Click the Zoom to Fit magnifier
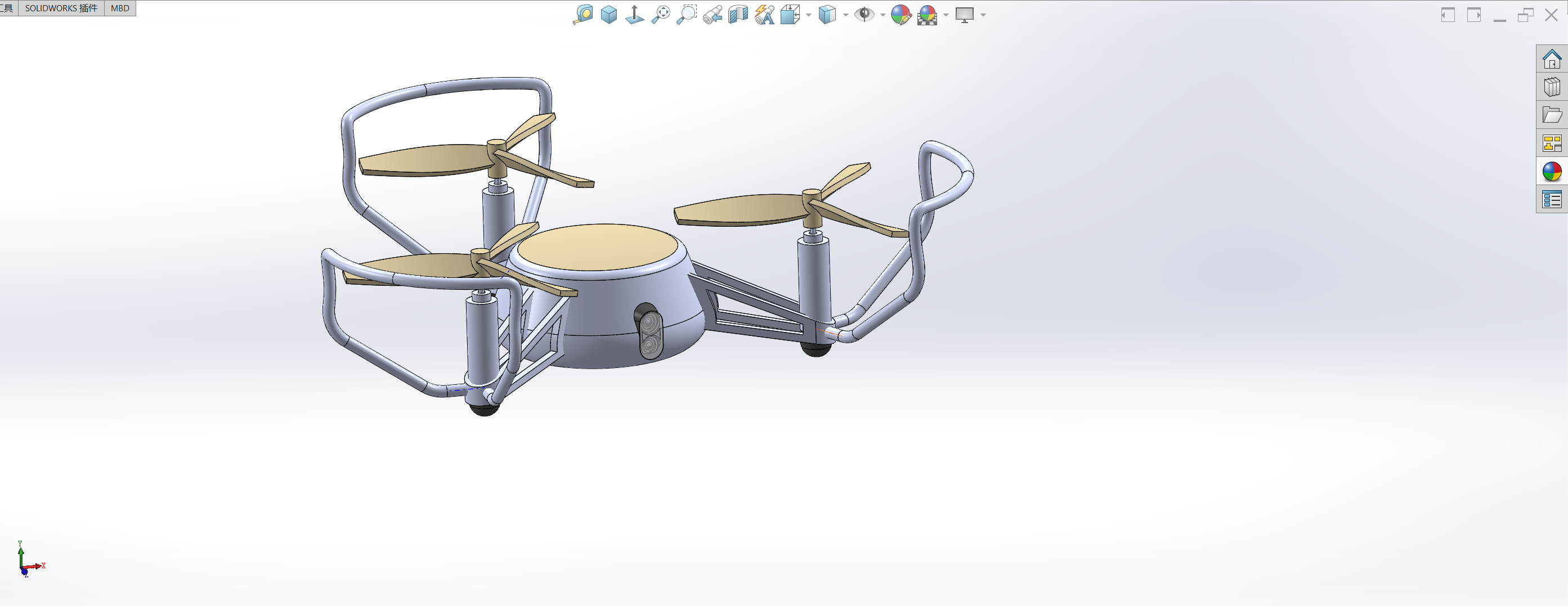 click(660, 14)
